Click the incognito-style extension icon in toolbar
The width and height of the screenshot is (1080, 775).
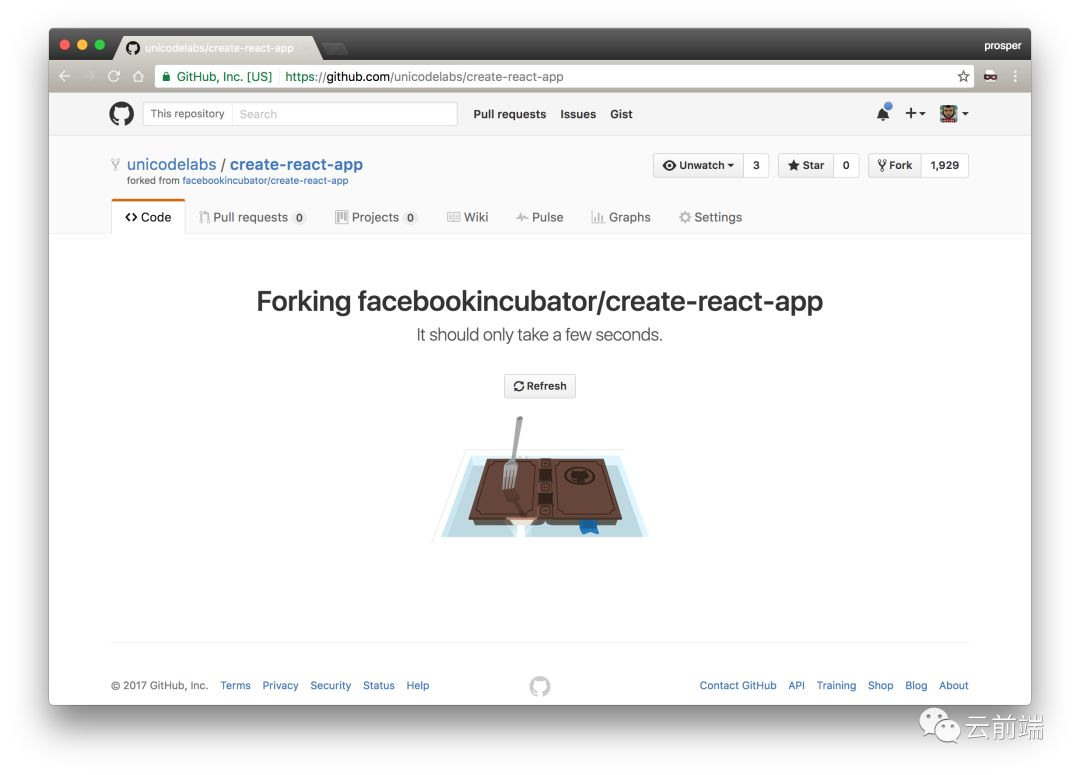(990, 76)
